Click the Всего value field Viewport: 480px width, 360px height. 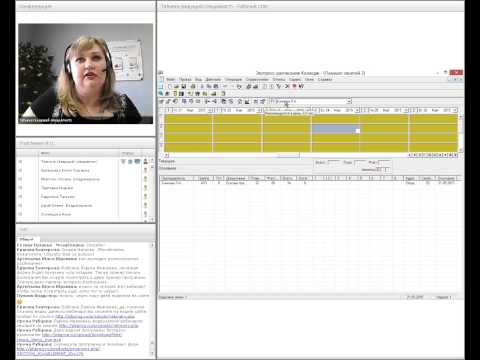(x=334, y=163)
